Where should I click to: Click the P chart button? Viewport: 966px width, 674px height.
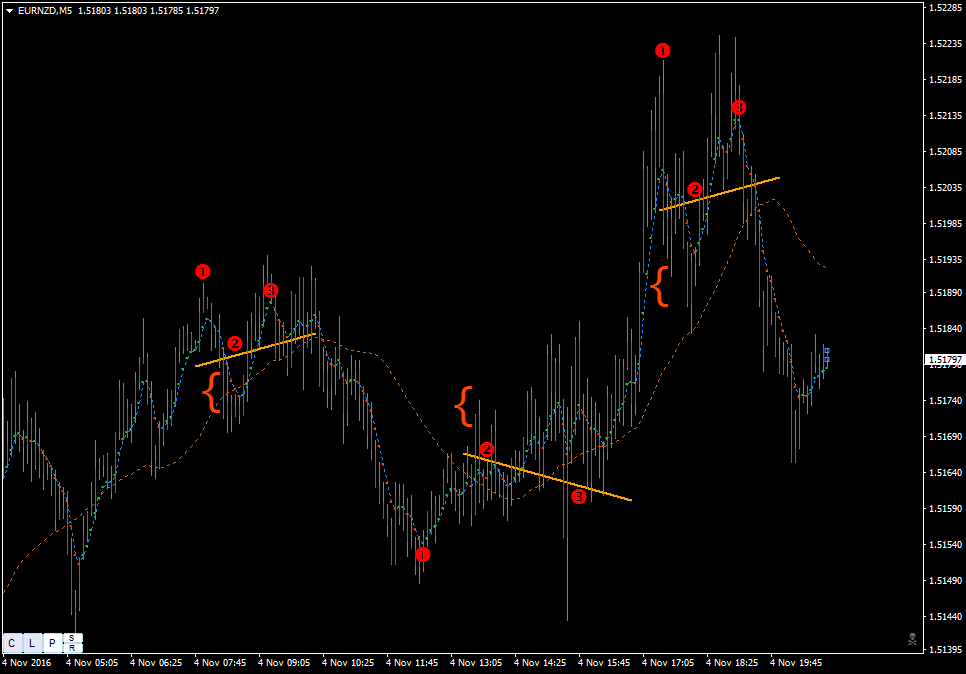(52, 643)
